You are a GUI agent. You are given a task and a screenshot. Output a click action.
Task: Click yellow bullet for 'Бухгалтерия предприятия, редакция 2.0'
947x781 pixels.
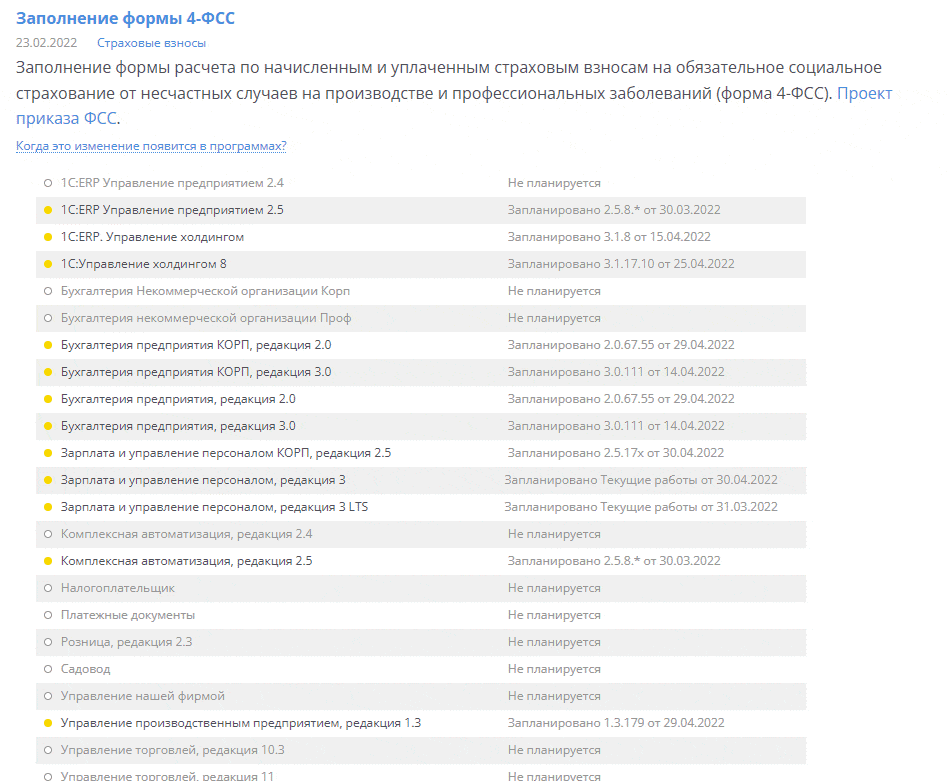[48, 399]
